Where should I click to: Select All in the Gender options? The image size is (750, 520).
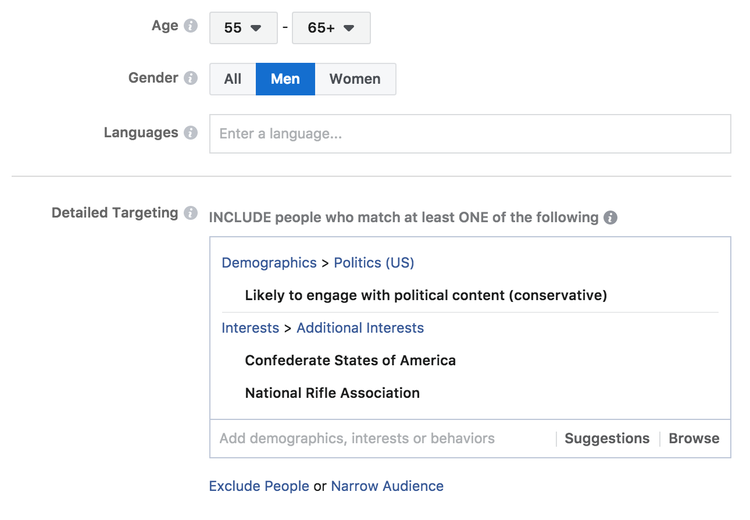(233, 79)
